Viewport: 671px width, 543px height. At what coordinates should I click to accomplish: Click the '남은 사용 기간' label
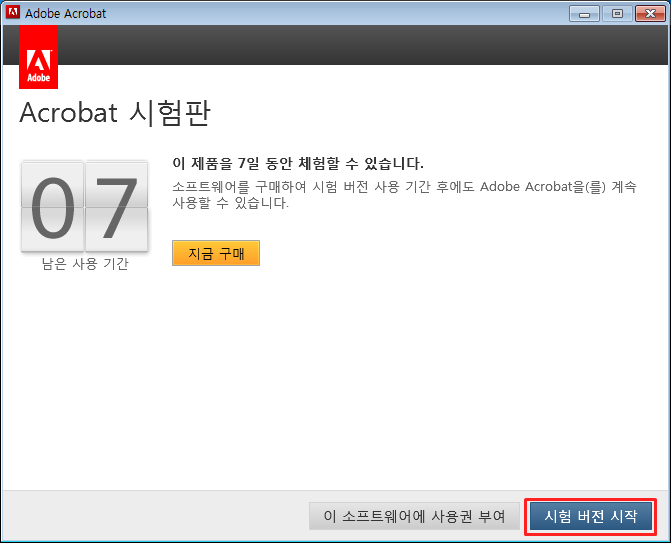point(85,264)
